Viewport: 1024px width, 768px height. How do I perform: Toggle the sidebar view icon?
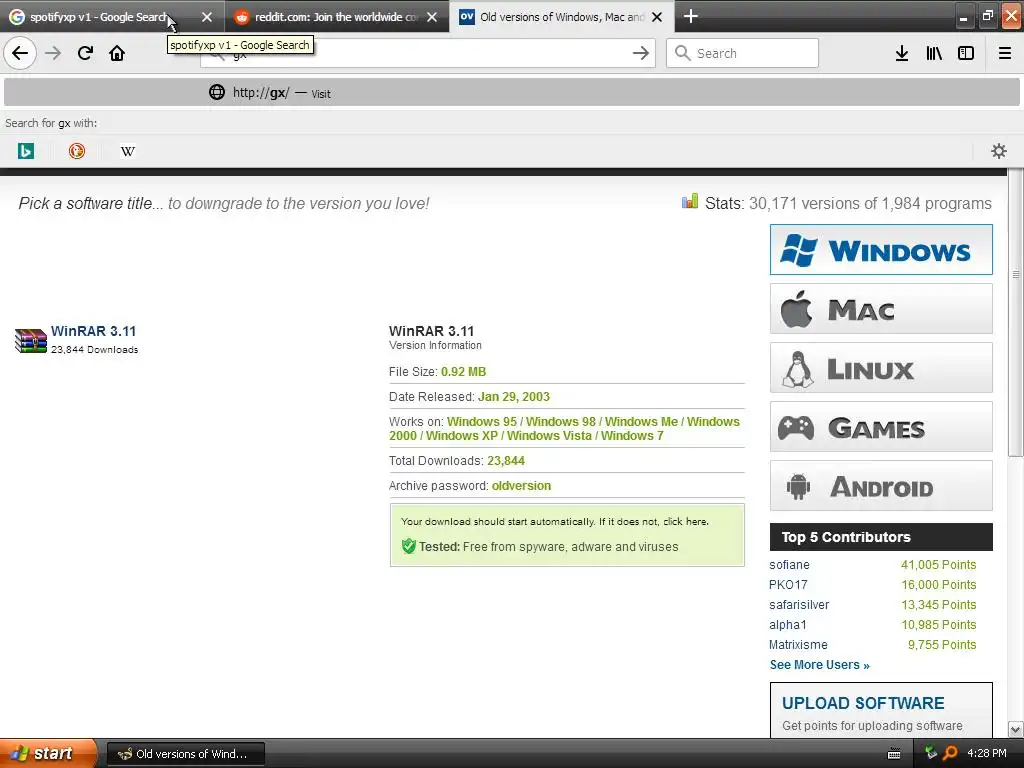pyautogui.click(x=966, y=53)
